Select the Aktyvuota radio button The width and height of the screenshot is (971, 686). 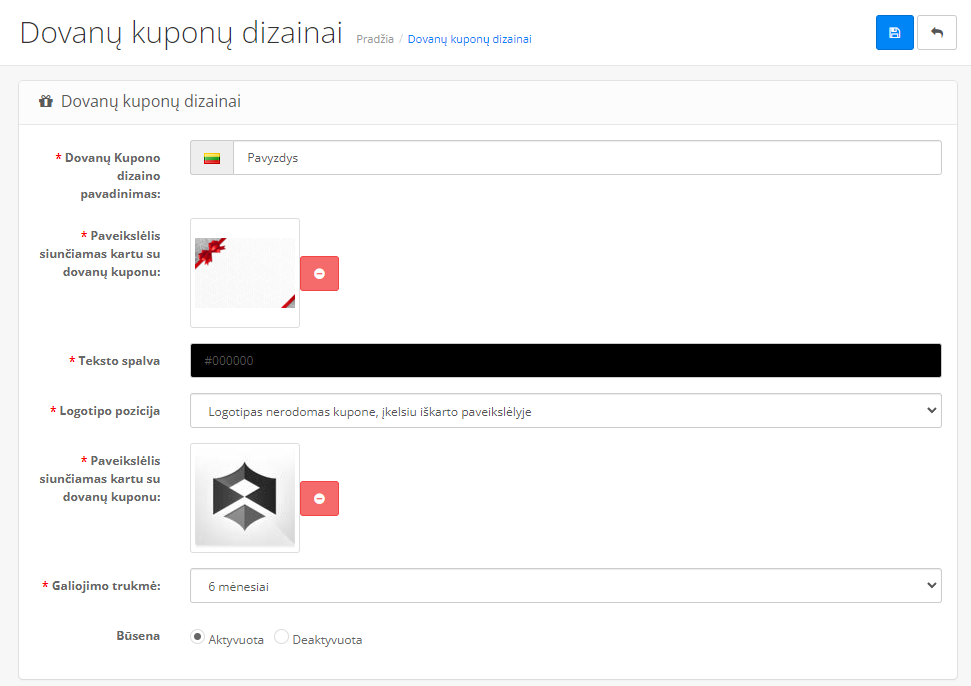pyautogui.click(x=198, y=636)
